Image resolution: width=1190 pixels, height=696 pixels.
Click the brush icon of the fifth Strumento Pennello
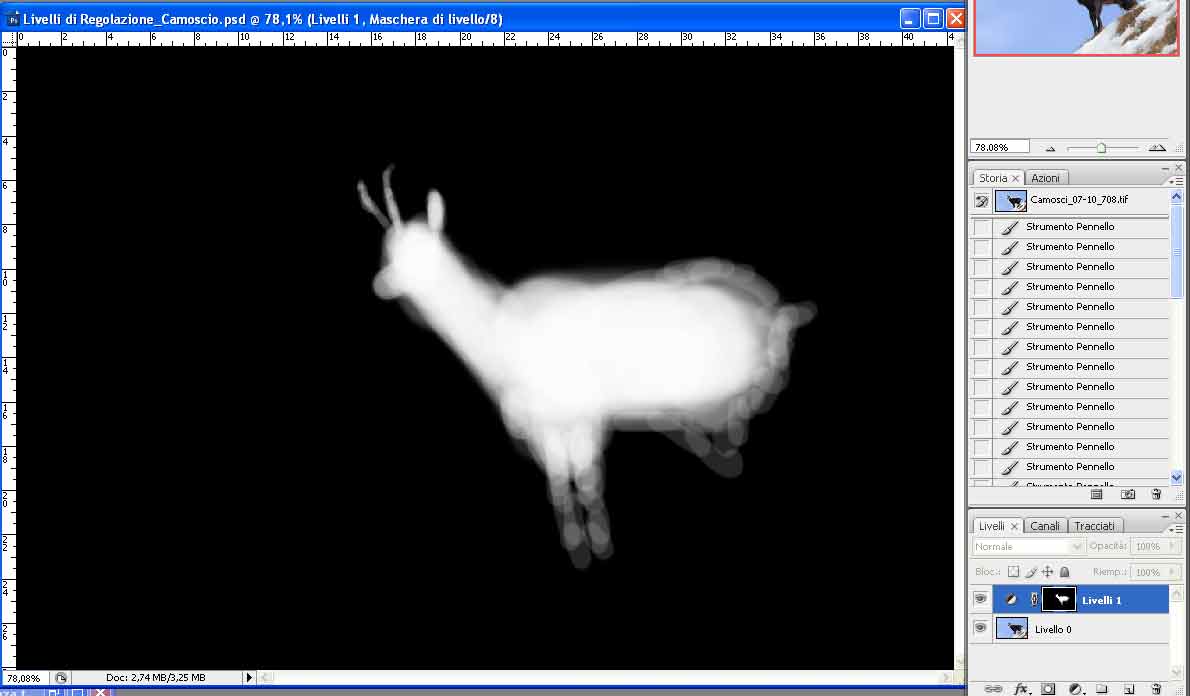pos(1009,307)
